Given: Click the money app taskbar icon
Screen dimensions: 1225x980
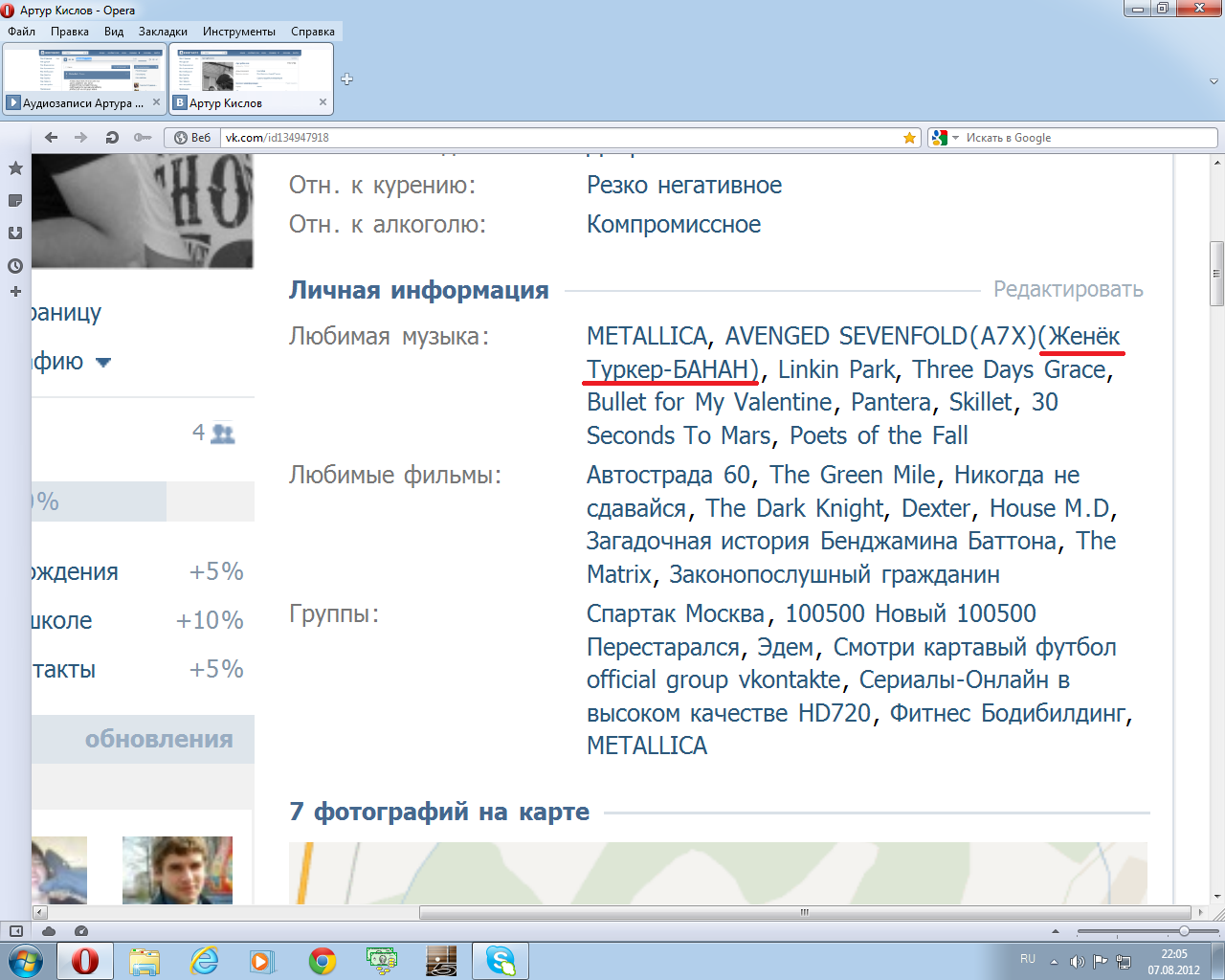Looking at the screenshot, I should click(x=382, y=961).
